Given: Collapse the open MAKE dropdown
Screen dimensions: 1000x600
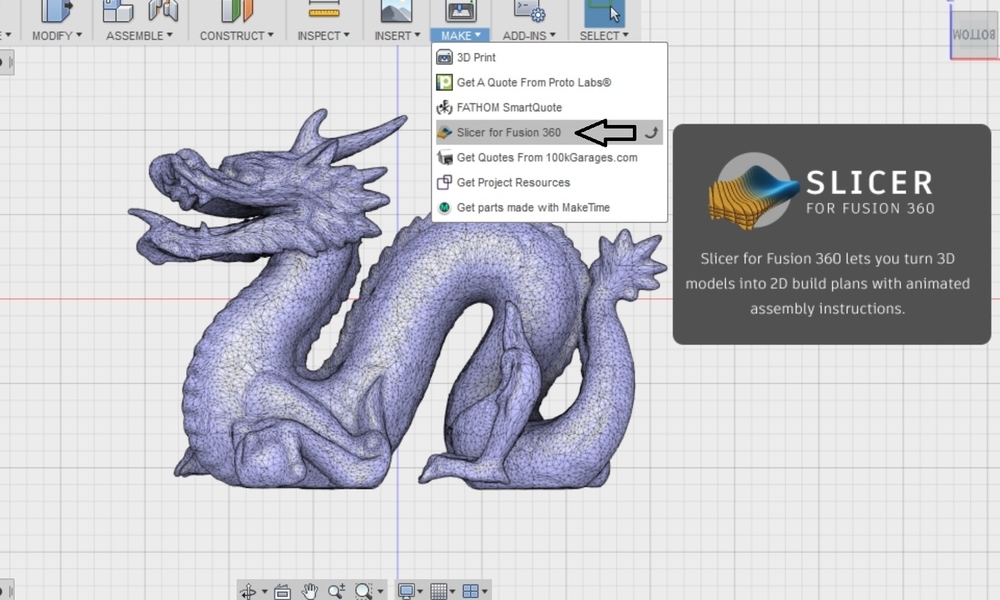Looking at the screenshot, I should point(460,36).
